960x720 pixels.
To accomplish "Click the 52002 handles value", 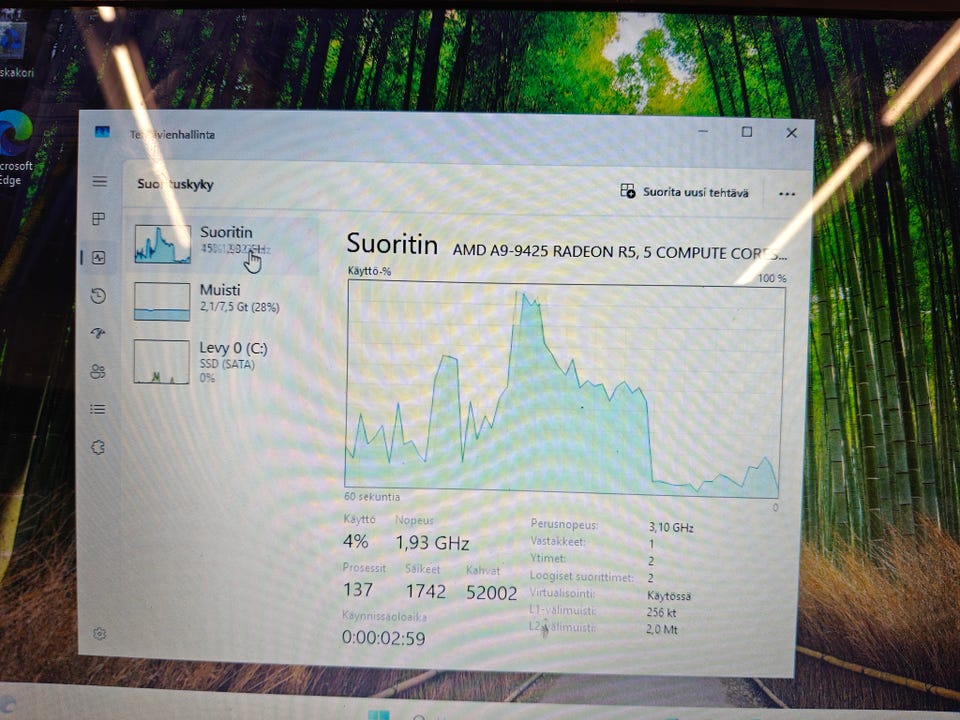I will point(491,592).
